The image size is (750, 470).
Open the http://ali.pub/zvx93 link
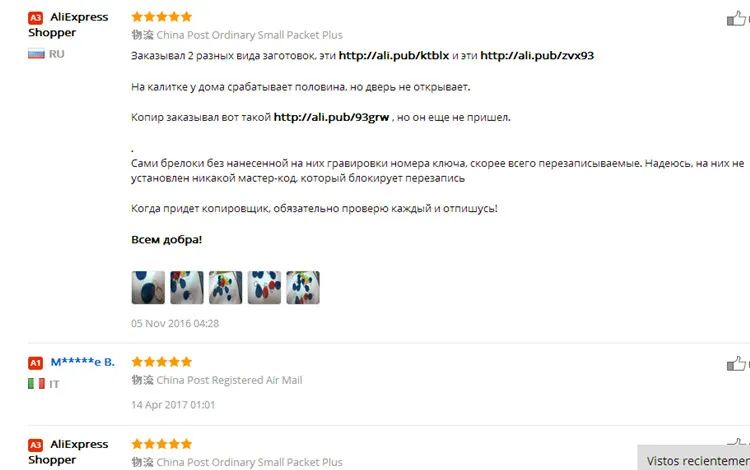537,55
